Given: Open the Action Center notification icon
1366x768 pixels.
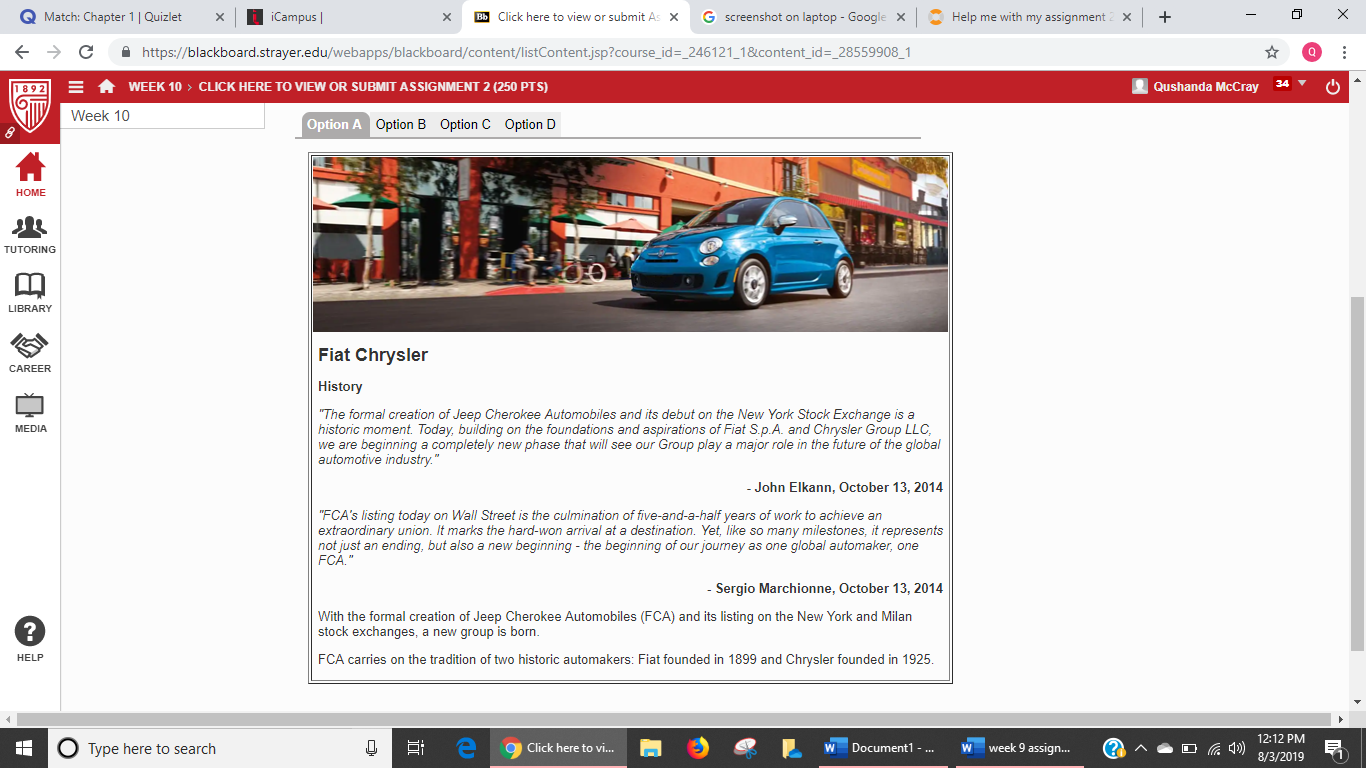Looking at the screenshot, I should point(1333,748).
